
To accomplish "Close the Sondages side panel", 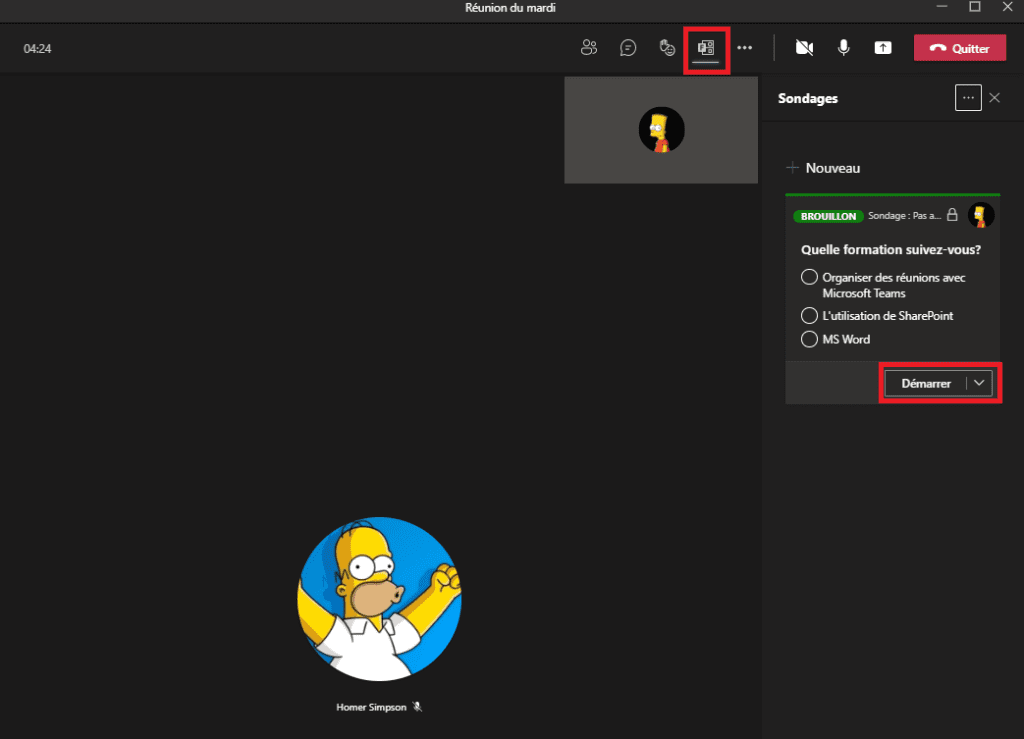I will tap(995, 98).
